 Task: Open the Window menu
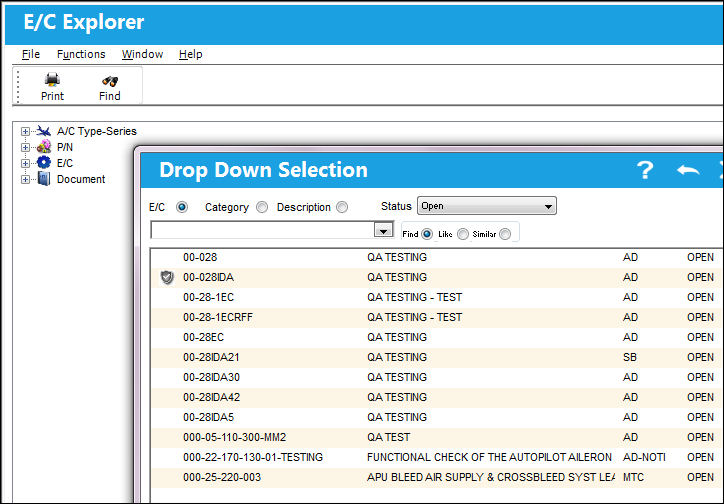pyautogui.click(x=142, y=54)
